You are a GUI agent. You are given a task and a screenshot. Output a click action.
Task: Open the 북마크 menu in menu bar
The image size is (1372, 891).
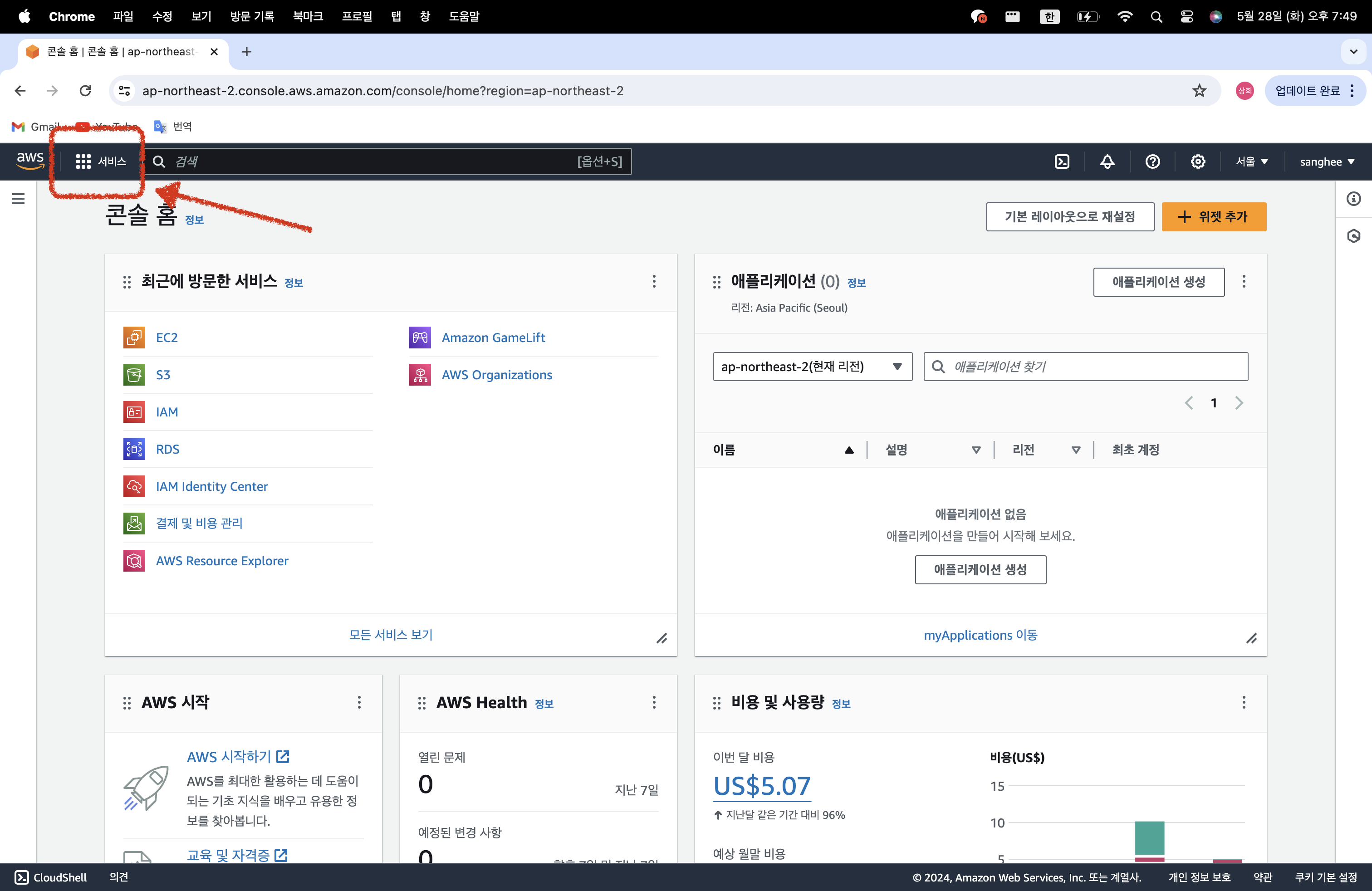[x=308, y=16]
